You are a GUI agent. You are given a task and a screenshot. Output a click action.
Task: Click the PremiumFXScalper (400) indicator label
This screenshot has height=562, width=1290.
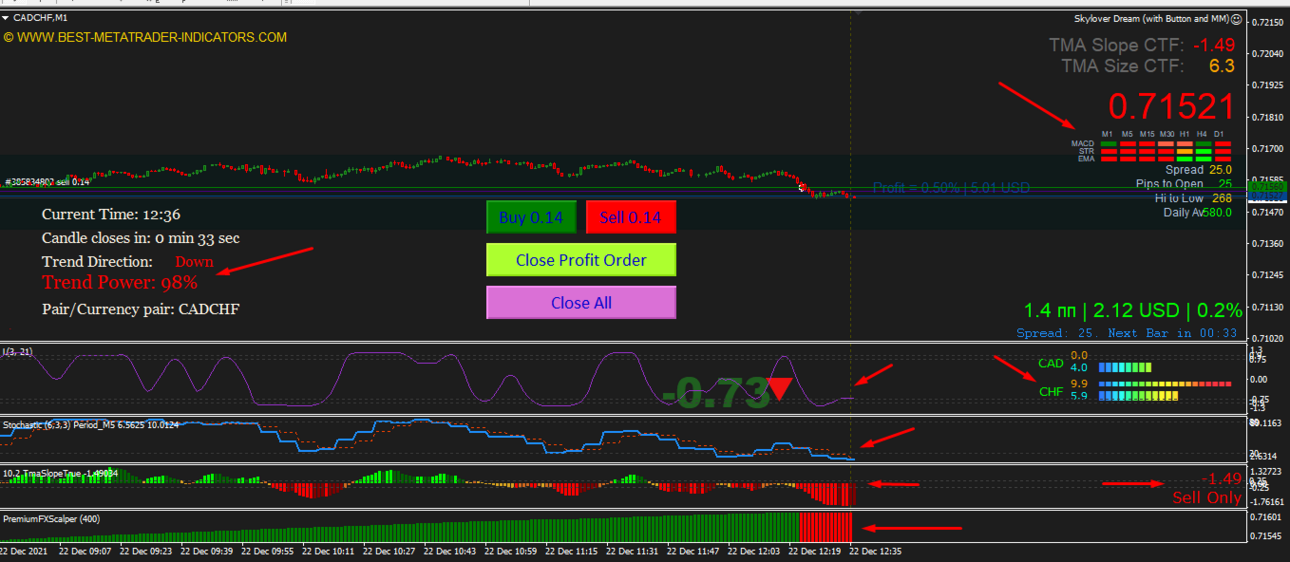51,519
